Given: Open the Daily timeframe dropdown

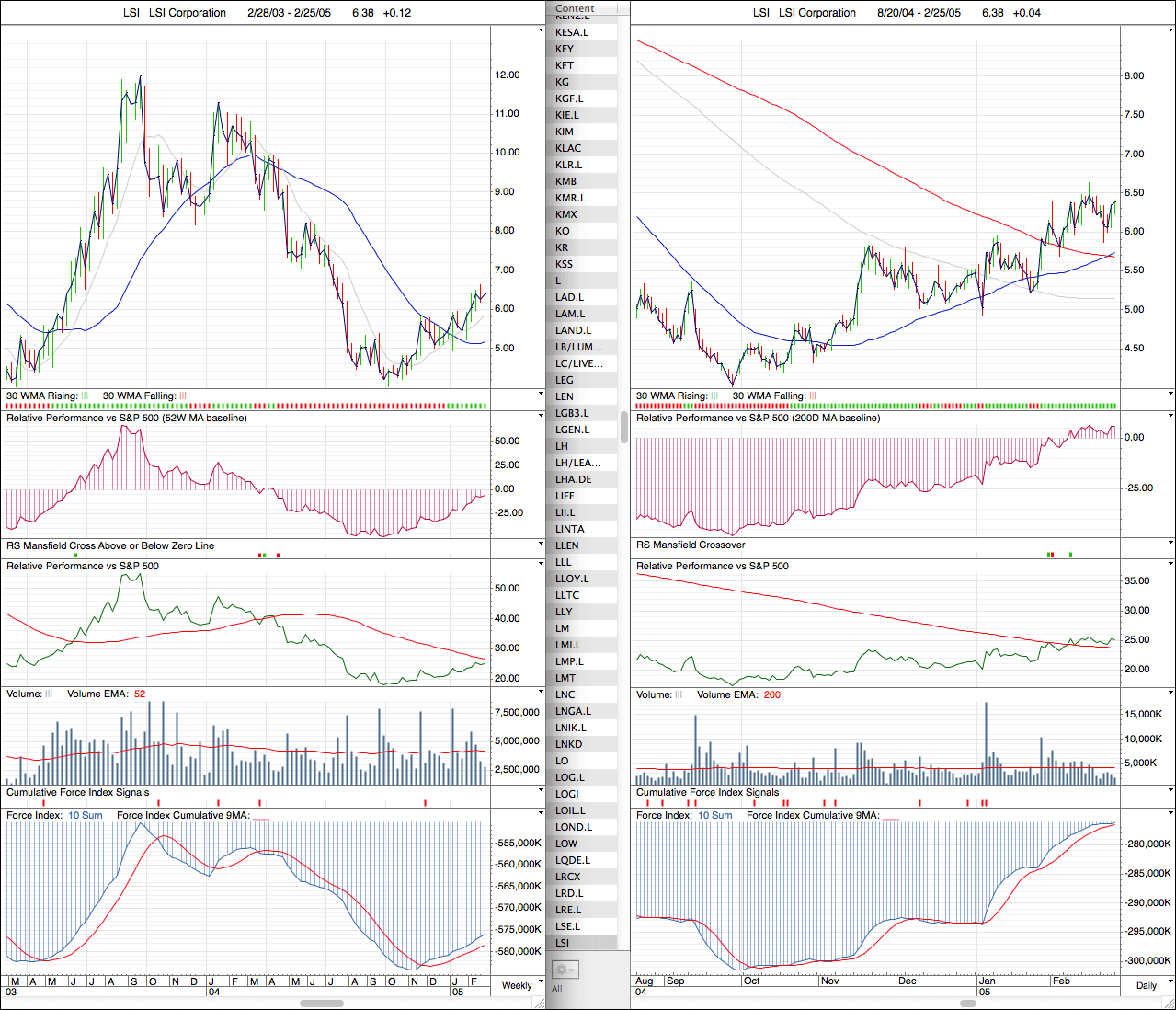Looking at the screenshot, I should (x=1147, y=985).
